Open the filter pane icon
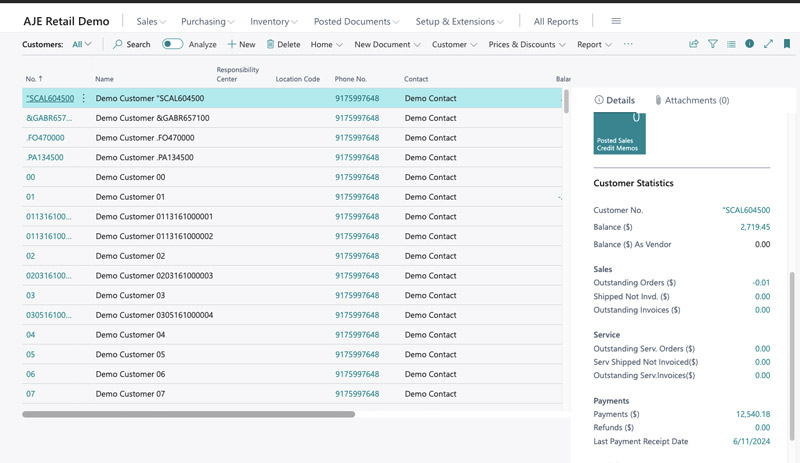 pyautogui.click(x=713, y=44)
